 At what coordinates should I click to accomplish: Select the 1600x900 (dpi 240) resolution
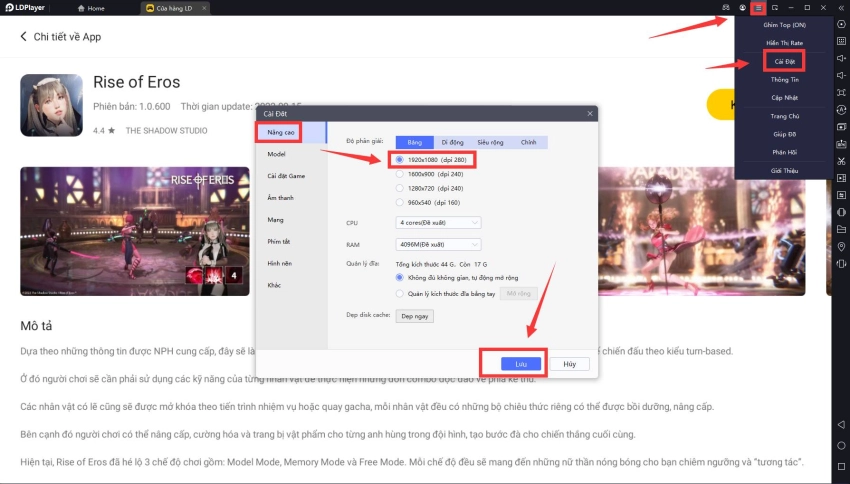[x=429, y=174]
